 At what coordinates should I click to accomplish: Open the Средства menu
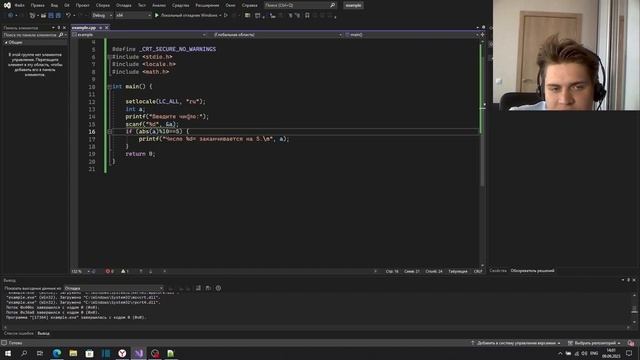(x=180, y=5)
